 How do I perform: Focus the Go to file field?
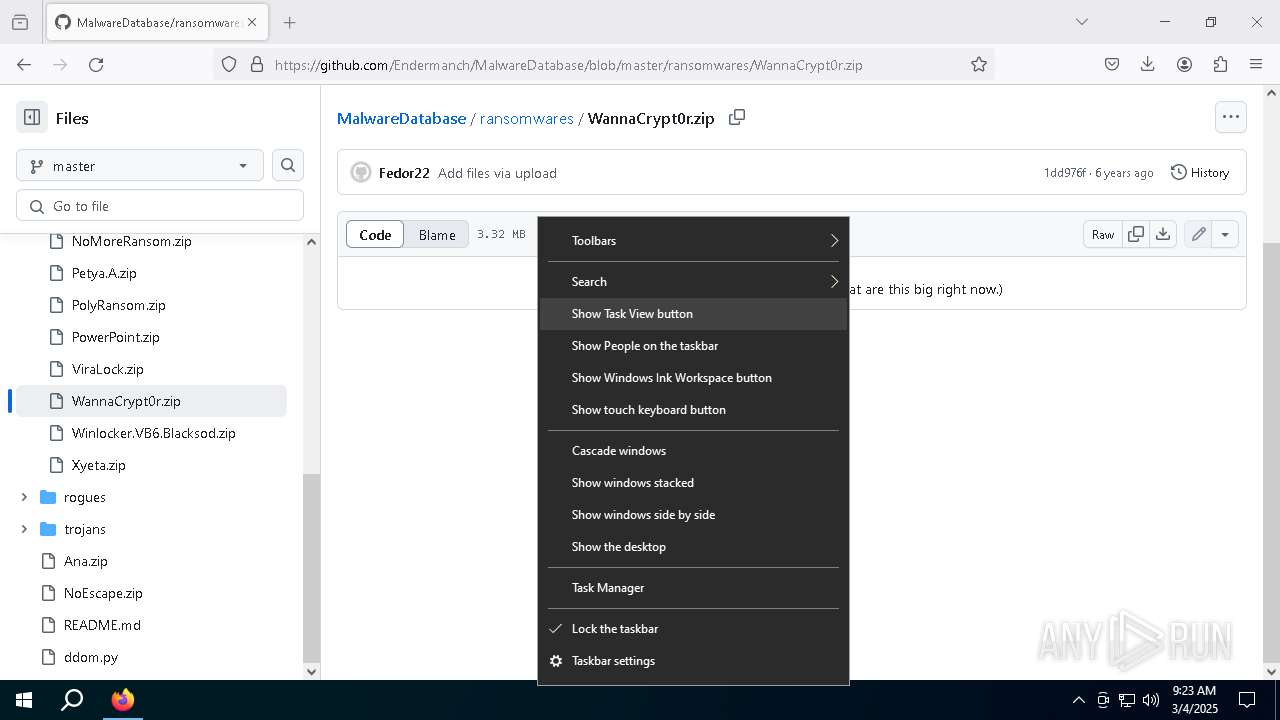[160, 206]
